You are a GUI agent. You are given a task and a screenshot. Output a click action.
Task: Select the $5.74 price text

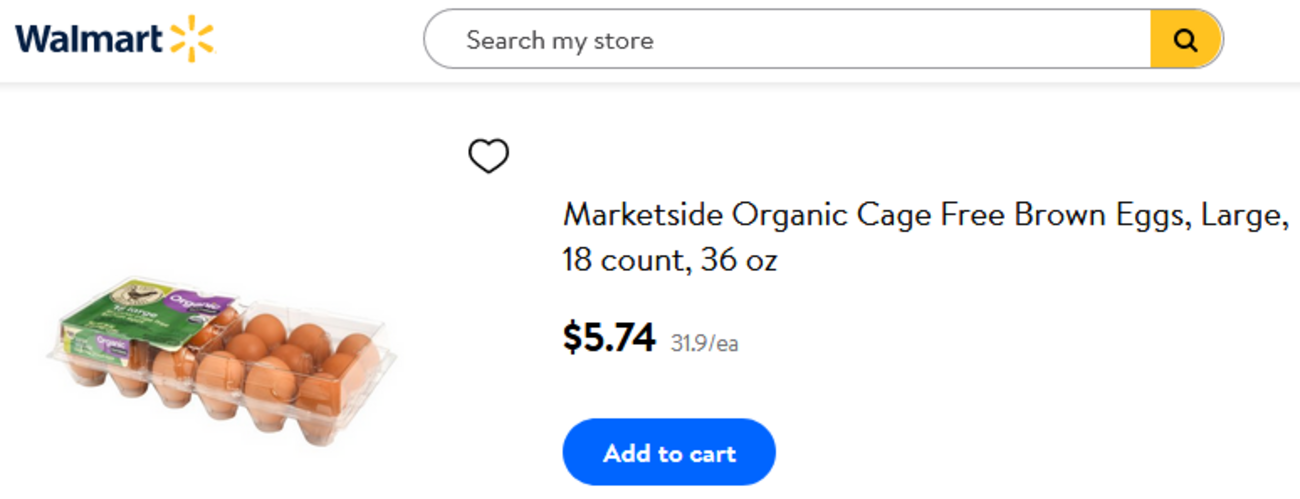click(609, 338)
